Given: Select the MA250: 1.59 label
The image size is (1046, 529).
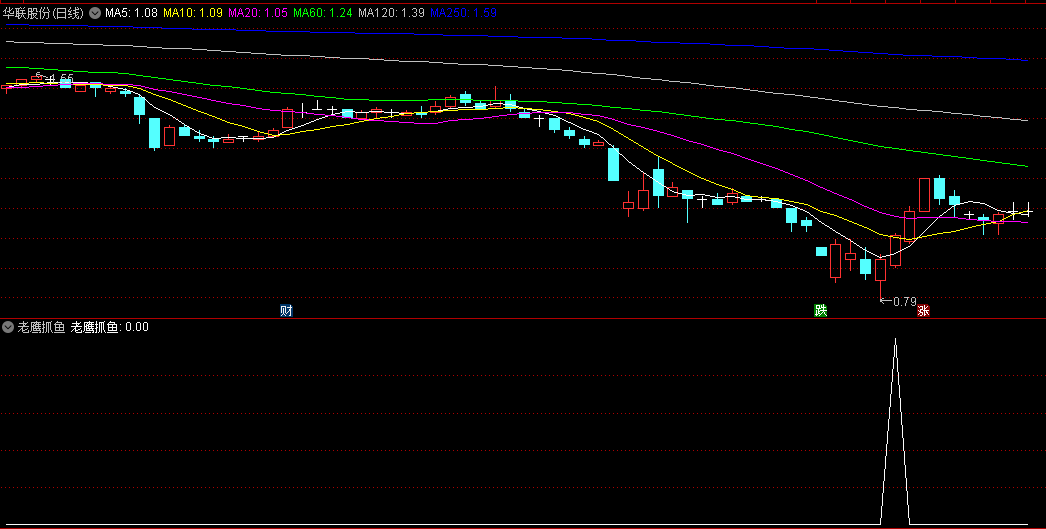Looking at the screenshot, I should 463,13.
